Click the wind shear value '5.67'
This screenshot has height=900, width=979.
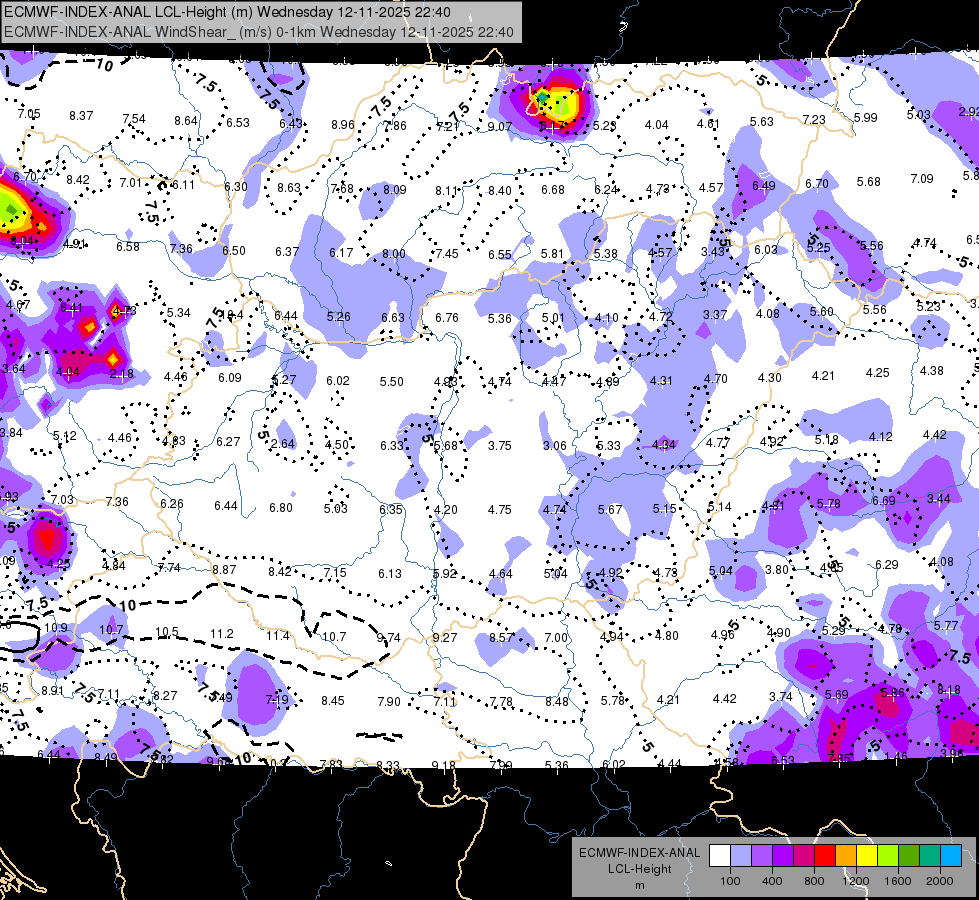pos(610,510)
